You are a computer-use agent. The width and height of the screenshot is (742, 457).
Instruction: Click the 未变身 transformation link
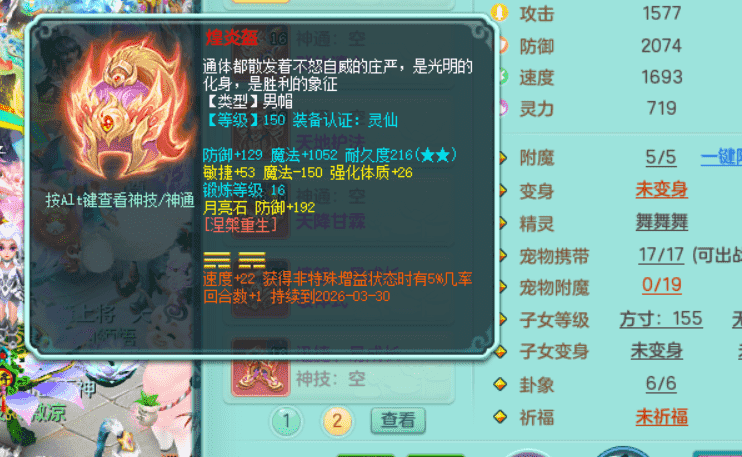tap(661, 190)
